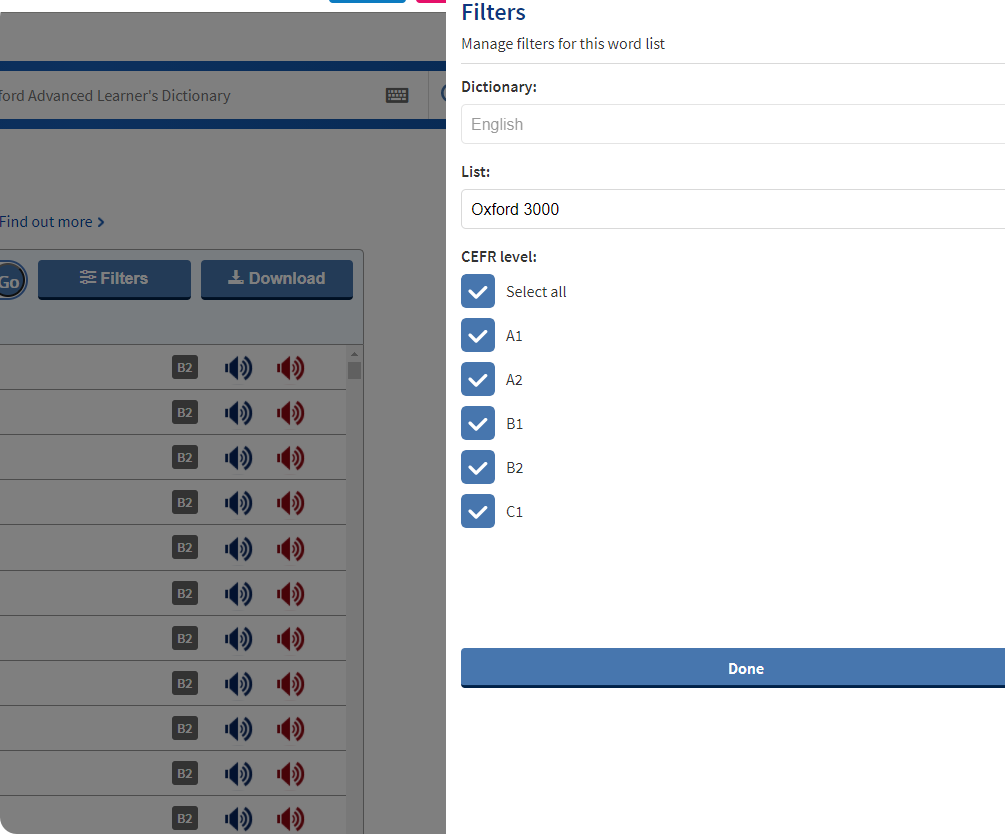Play red audio in last visible B2 row
The height and width of the screenshot is (834, 1005).
[x=290, y=819]
